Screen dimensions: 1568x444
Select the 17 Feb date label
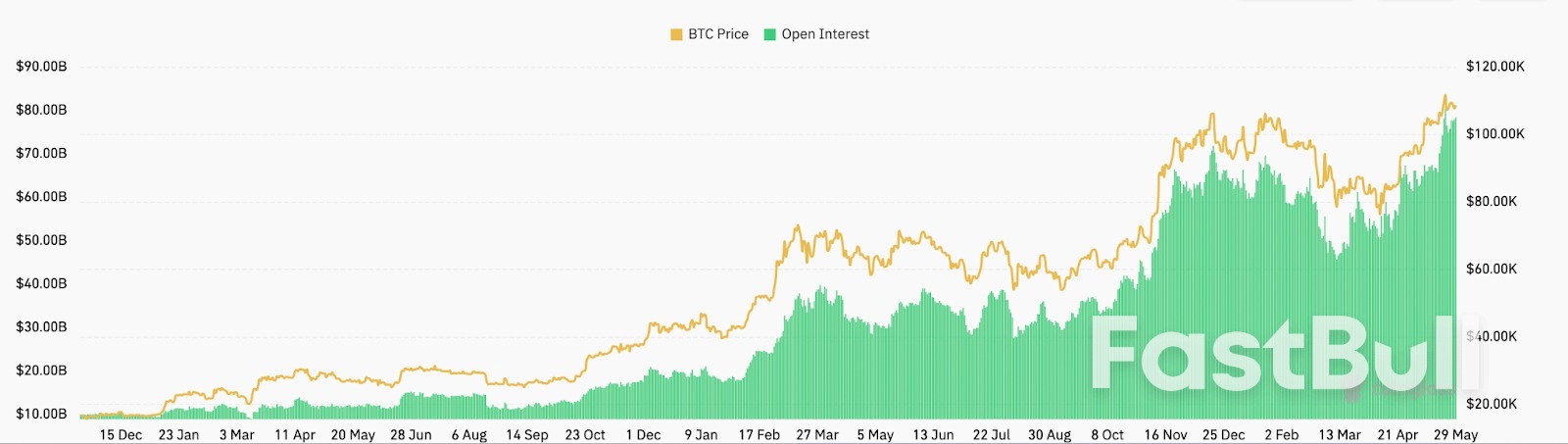[x=759, y=434]
